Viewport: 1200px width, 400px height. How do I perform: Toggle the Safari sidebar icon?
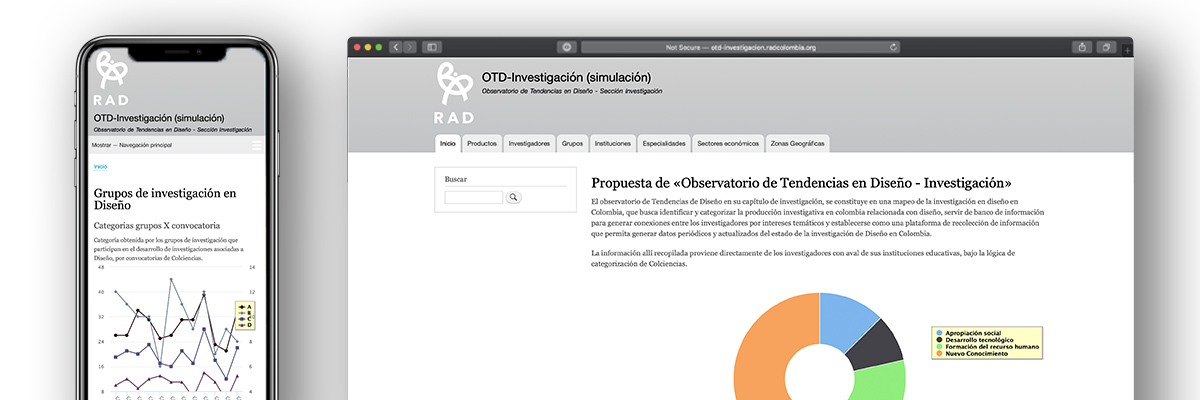(x=432, y=47)
